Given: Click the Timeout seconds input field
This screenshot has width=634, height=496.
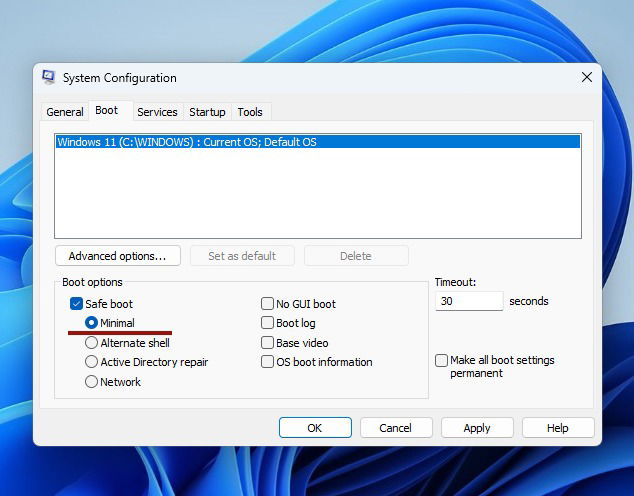Looking at the screenshot, I should [x=469, y=301].
